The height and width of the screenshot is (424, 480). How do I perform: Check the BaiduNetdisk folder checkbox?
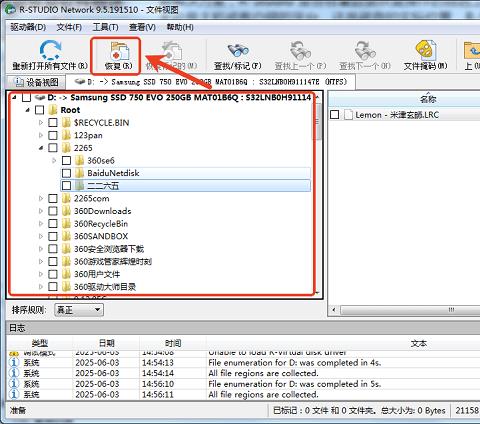pyautogui.click(x=67, y=173)
